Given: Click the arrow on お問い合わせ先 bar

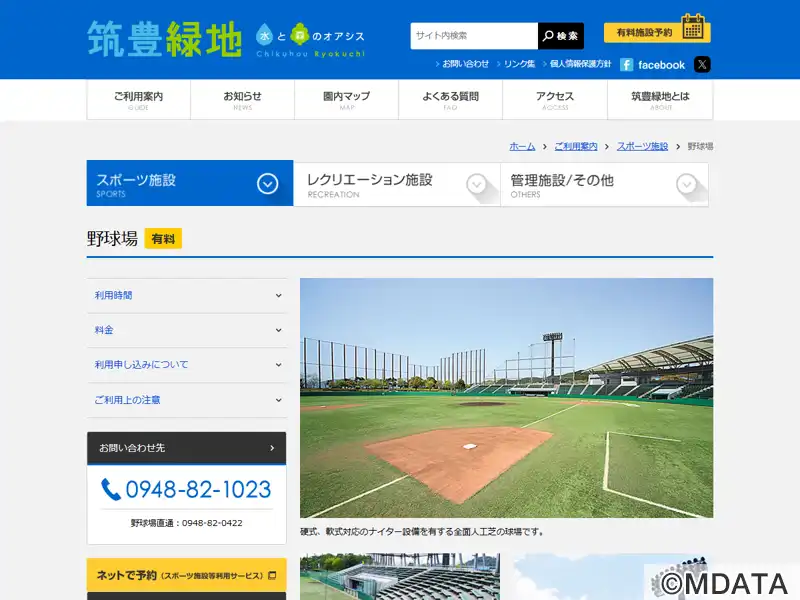Looking at the screenshot, I should point(272,448).
